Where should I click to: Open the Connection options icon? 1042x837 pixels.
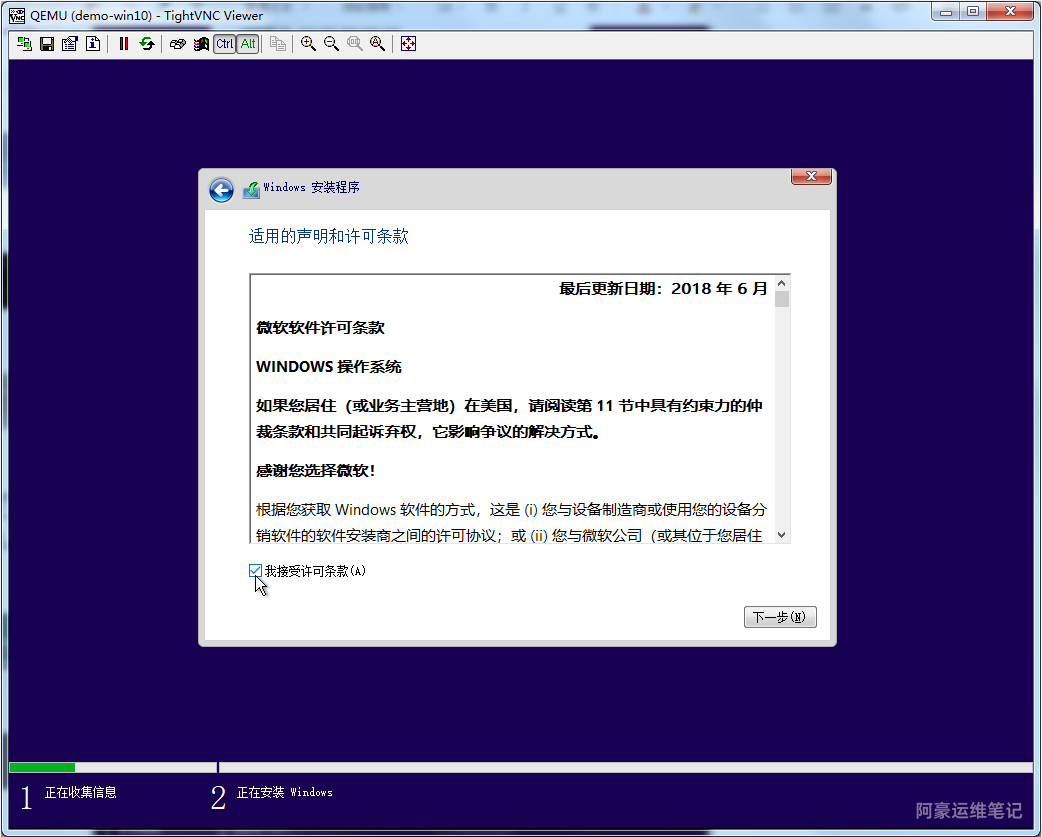tap(70, 44)
